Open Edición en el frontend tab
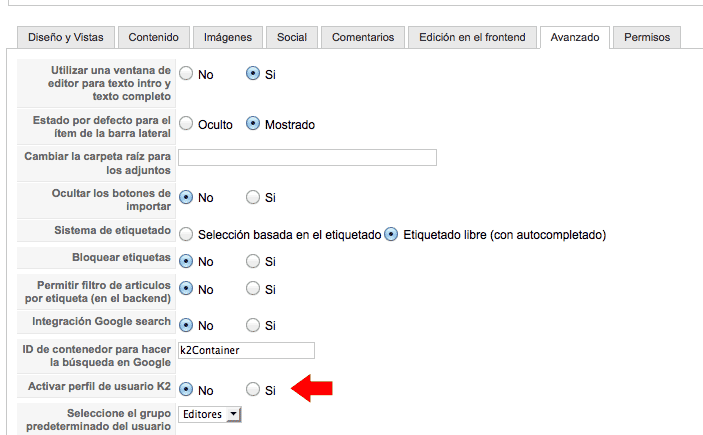The height and width of the screenshot is (435, 703). tap(473, 37)
